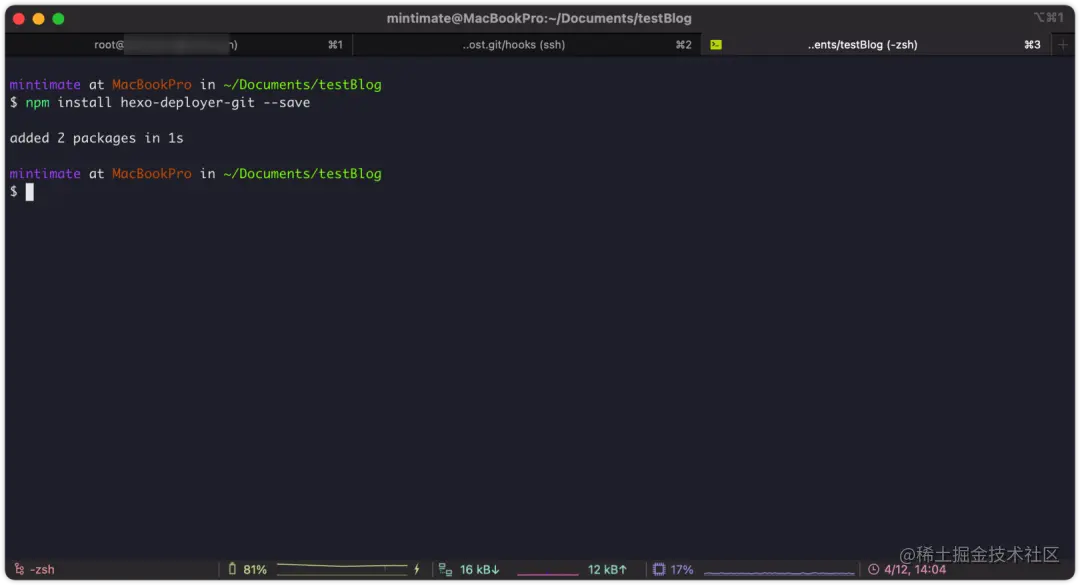Click the ⌘3 shortcut label on third tab
1080x585 pixels.
click(x=1032, y=45)
